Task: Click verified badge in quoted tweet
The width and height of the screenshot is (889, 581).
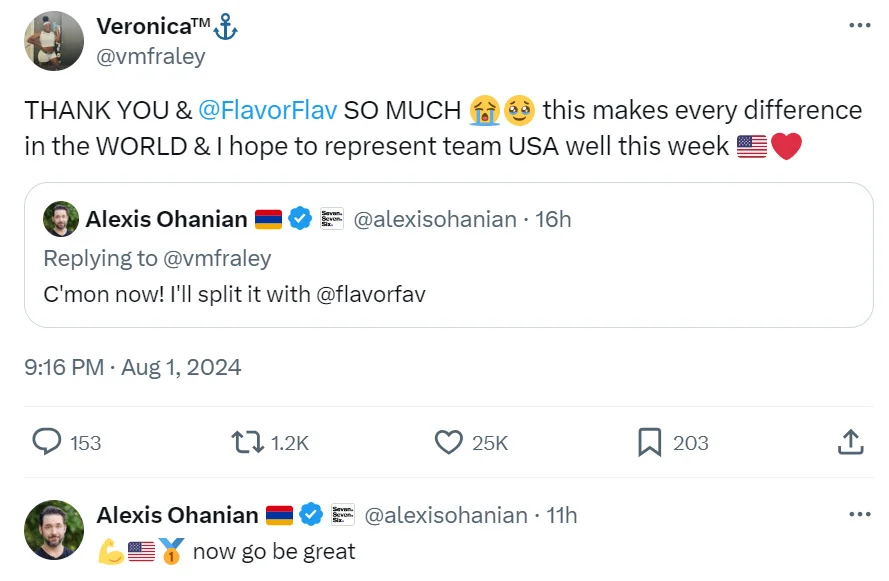Action: 300,219
